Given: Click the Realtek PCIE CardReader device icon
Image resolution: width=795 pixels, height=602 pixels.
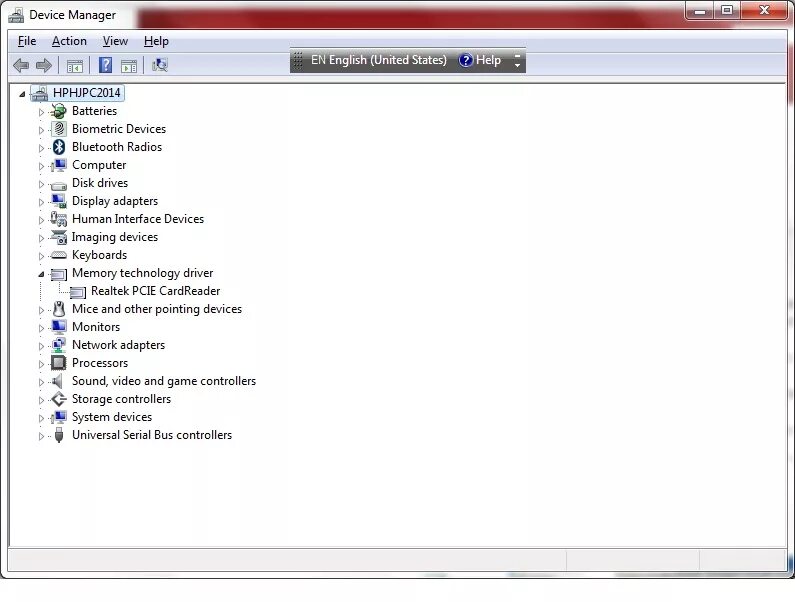Looking at the screenshot, I should tap(78, 292).
